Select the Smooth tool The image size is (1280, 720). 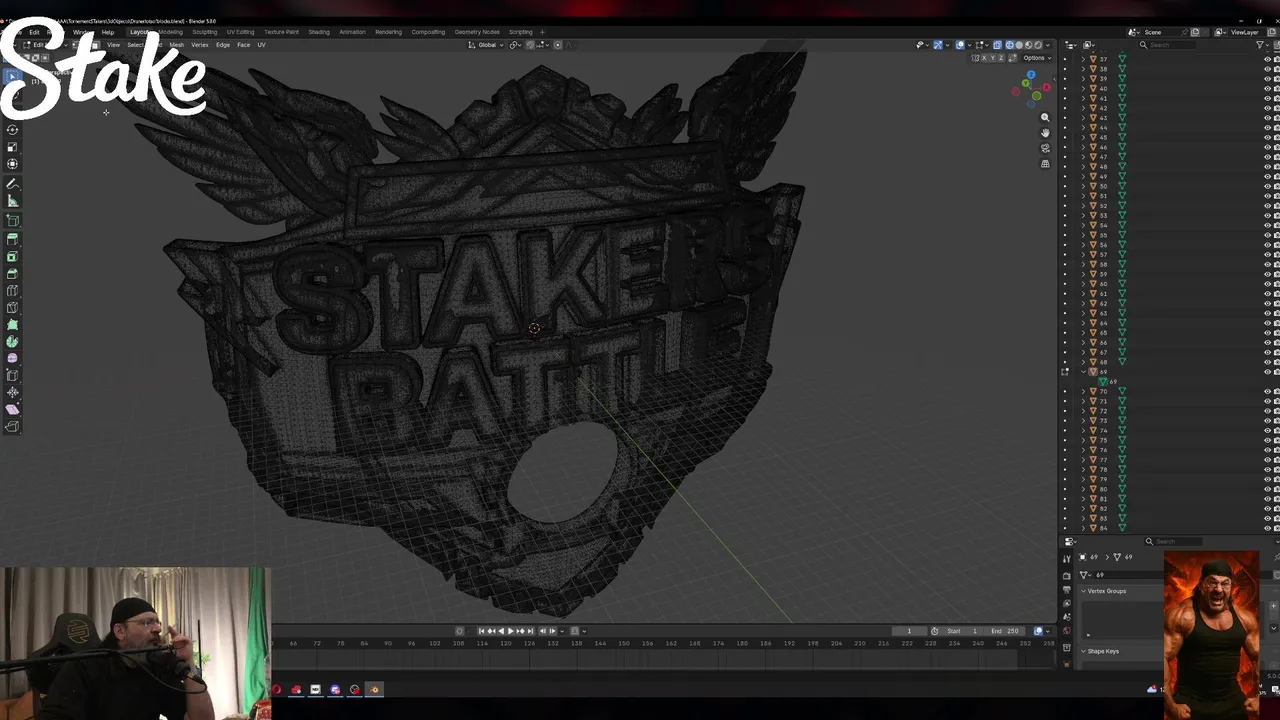click(12, 358)
